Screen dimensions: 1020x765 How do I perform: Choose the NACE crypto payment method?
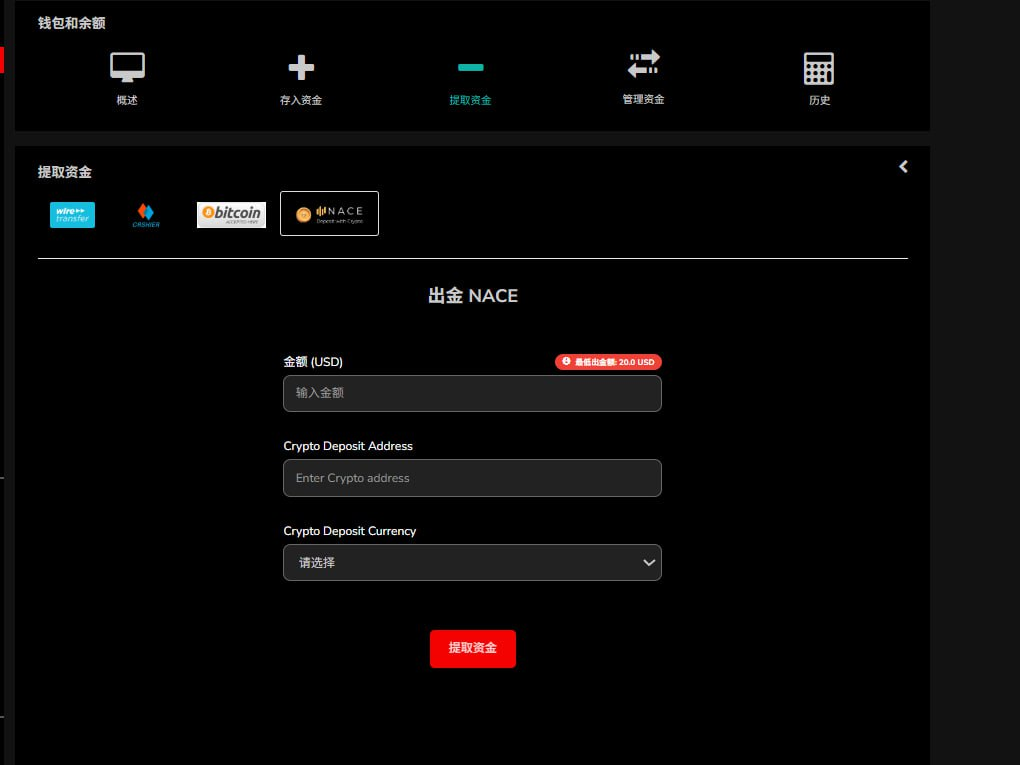pyautogui.click(x=329, y=213)
